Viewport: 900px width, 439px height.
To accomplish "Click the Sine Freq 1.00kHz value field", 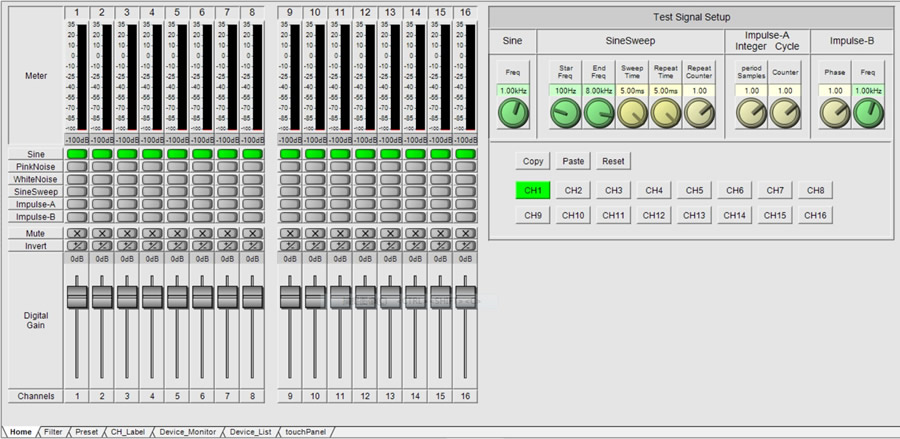I will [x=513, y=91].
